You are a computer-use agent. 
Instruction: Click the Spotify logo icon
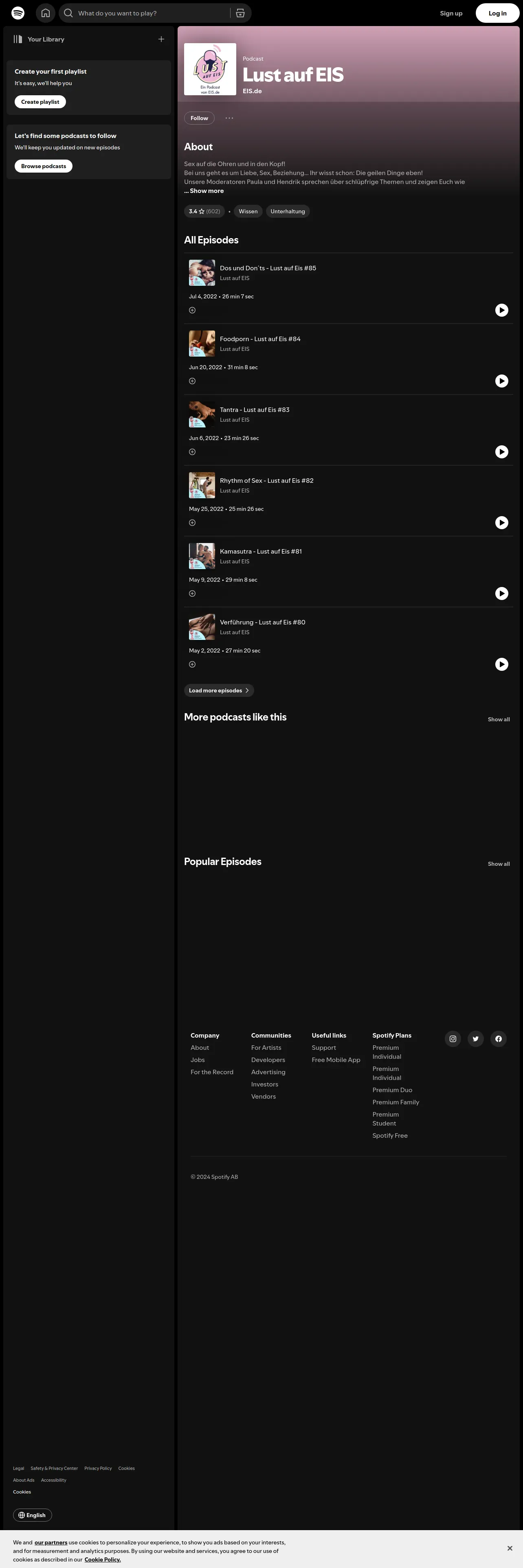click(x=18, y=13)
